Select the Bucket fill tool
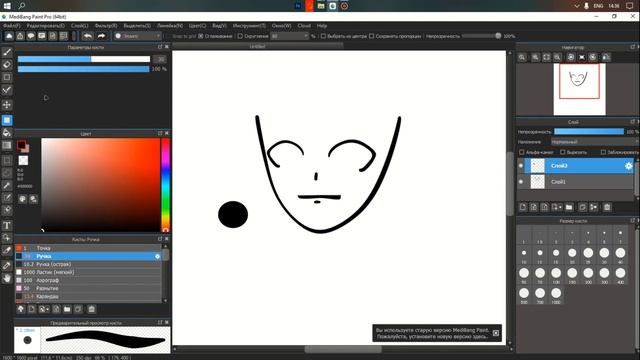This screenshot has width=640, height=360. coord(7,133)
